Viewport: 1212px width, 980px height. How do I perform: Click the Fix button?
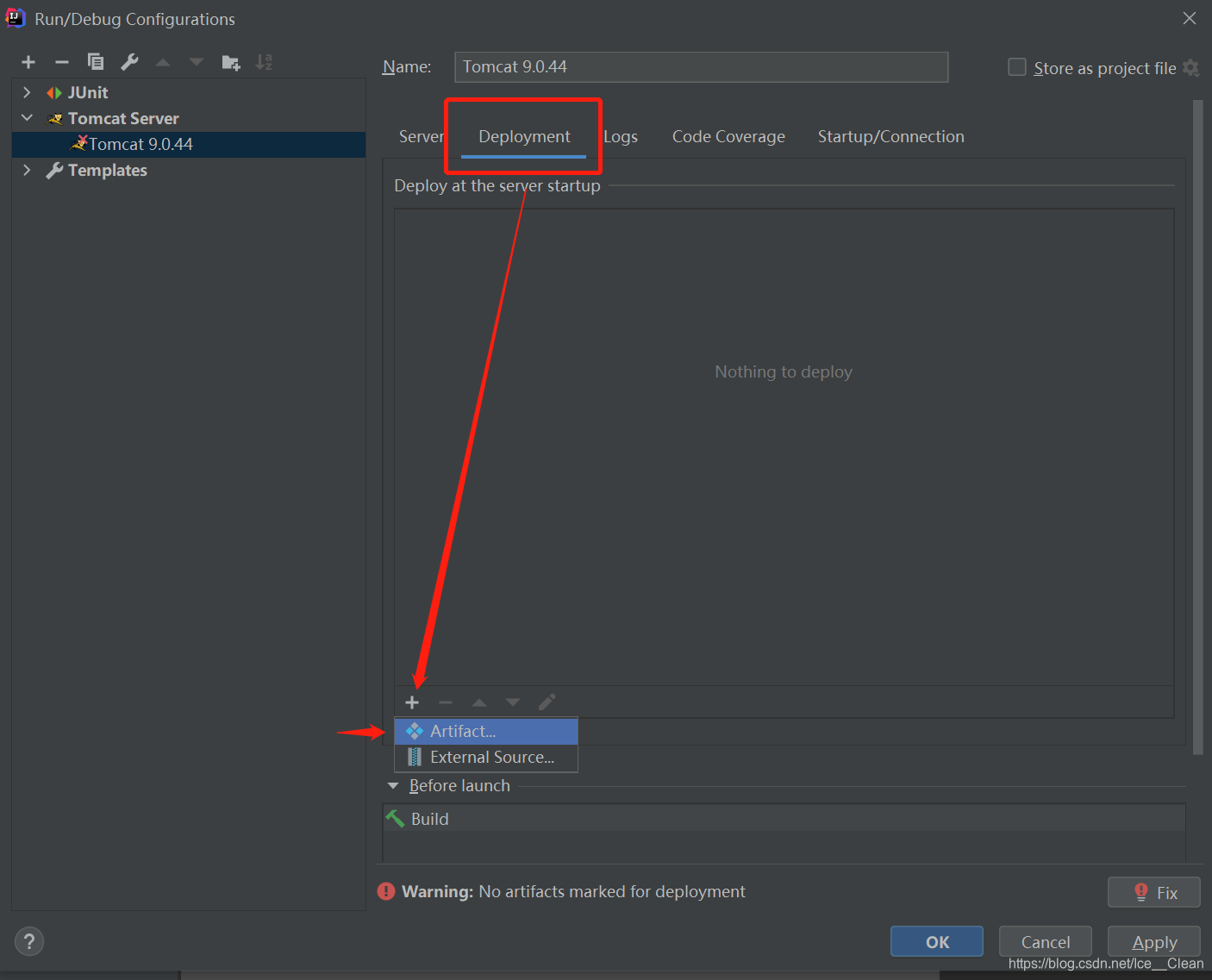[x=1154, y=892]
